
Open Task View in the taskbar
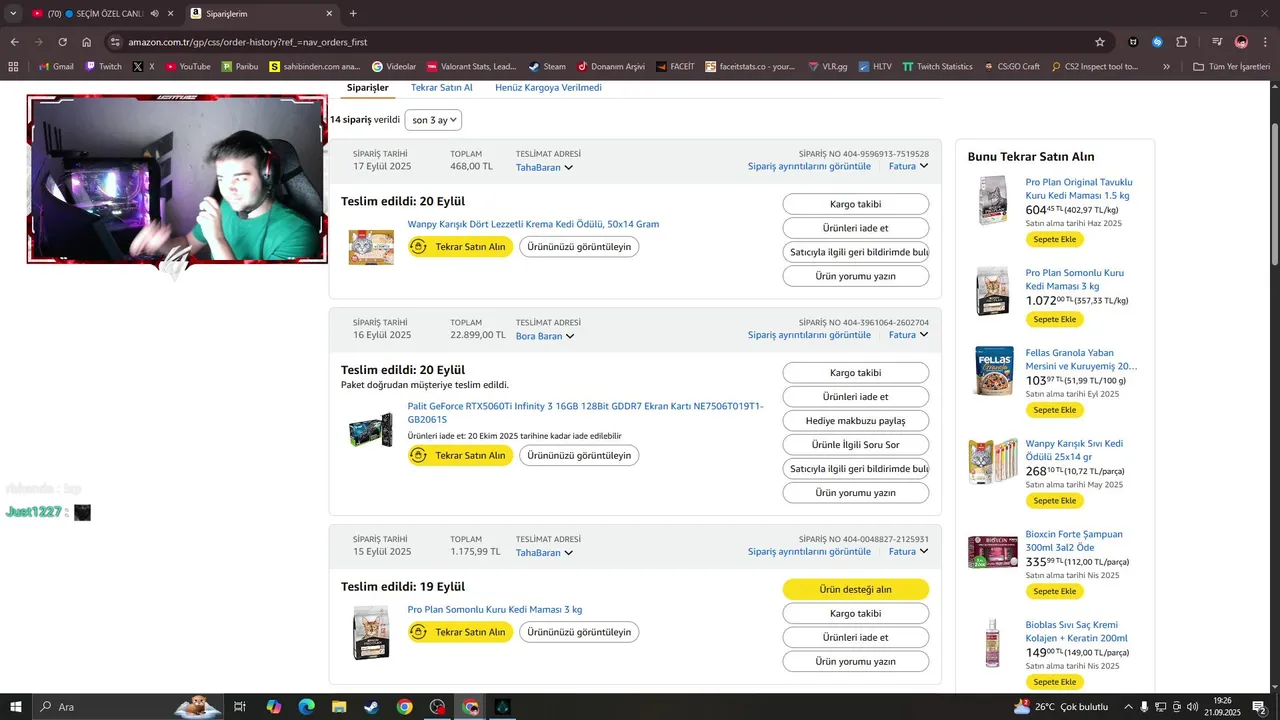240,707
